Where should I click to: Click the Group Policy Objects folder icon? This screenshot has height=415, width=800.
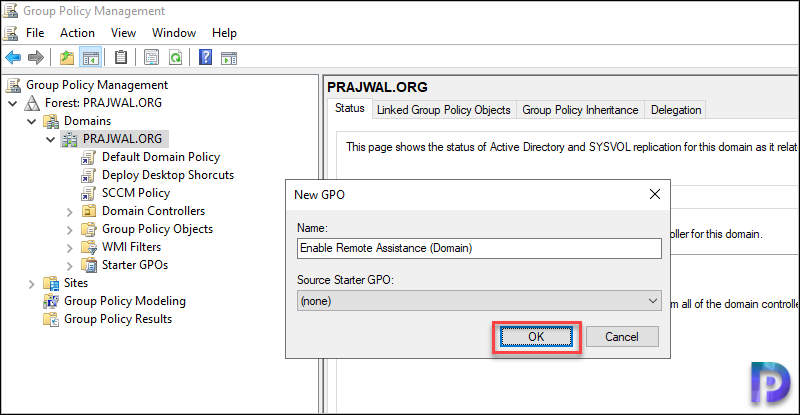pos(89,229)
